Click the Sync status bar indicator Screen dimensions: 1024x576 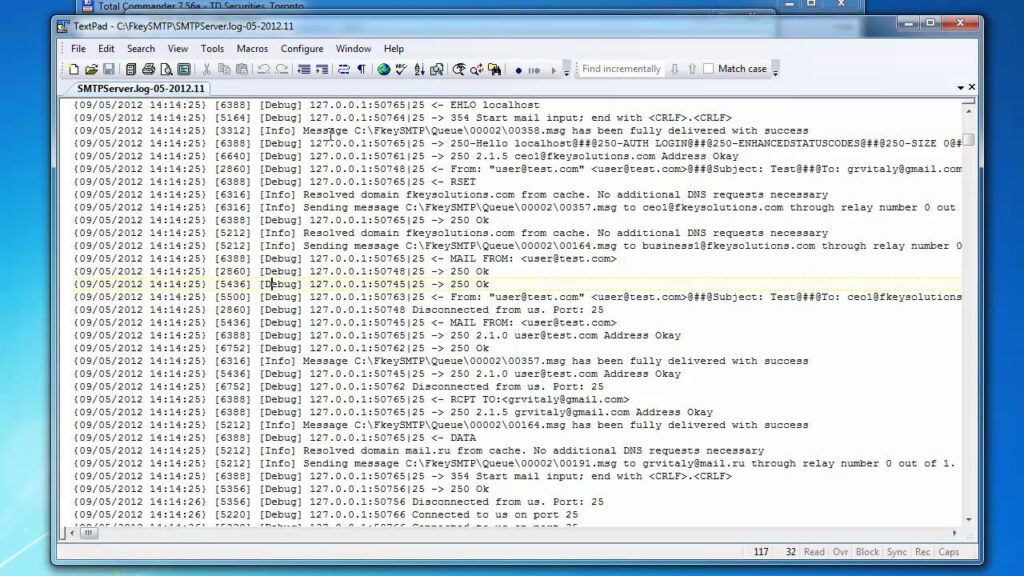897,552
